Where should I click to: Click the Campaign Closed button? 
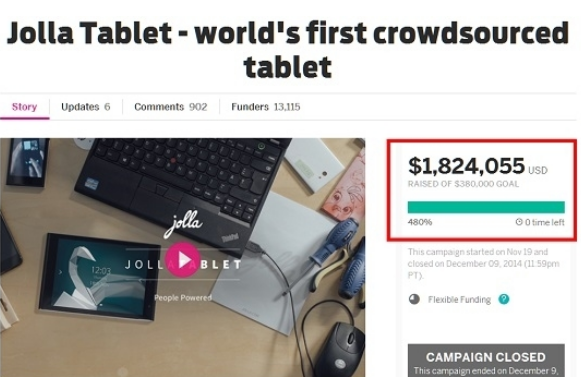pyautogui.click(x=486, y=360)
